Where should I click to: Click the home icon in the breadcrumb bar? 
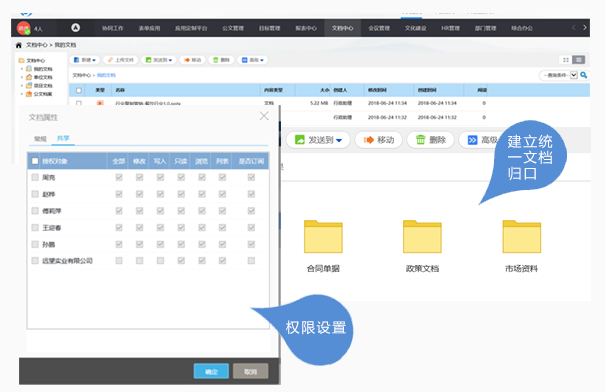[x=19, y=45]
